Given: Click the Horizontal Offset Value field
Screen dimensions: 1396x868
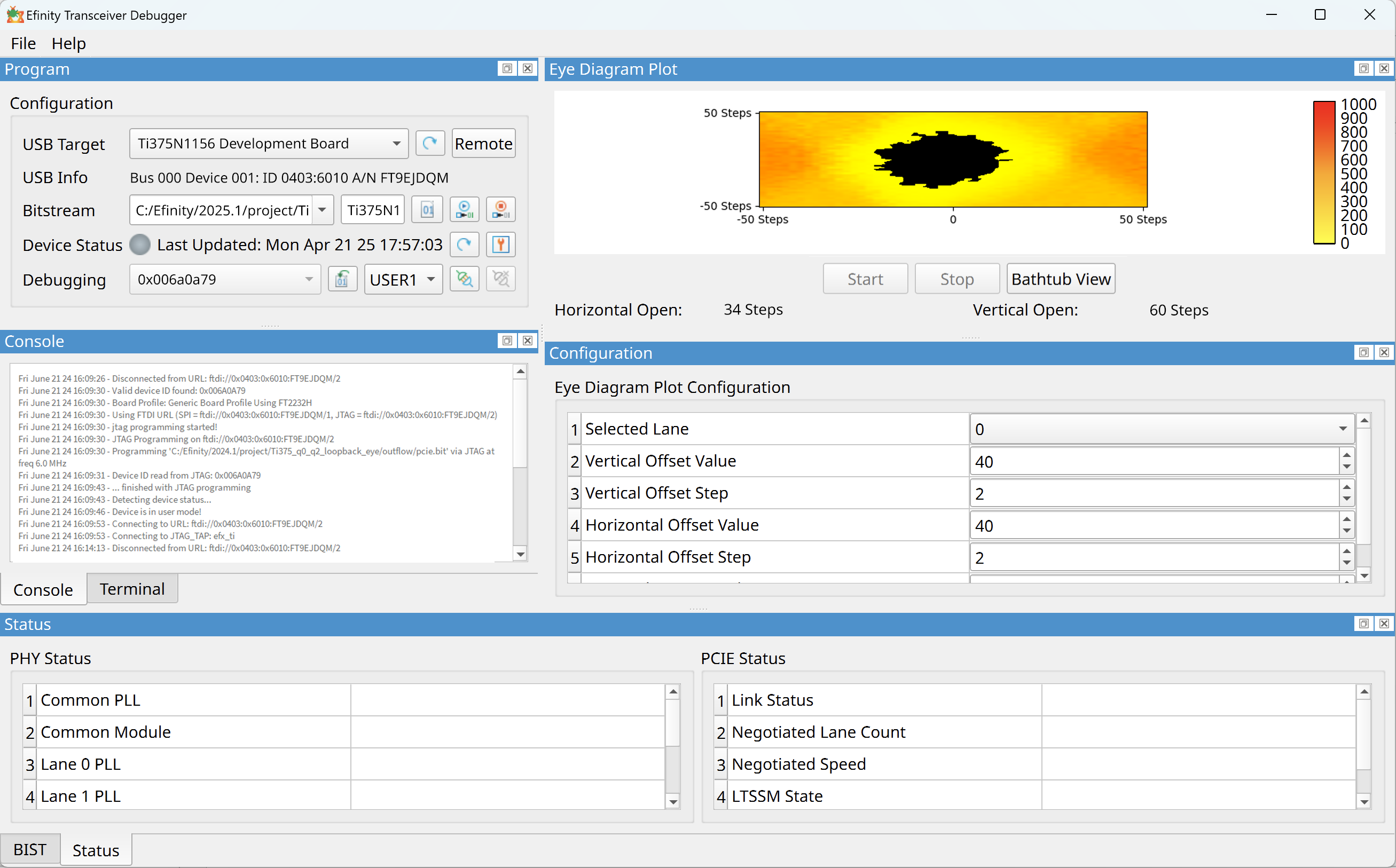Looking at the screenshot, I should pos(1153,526).
